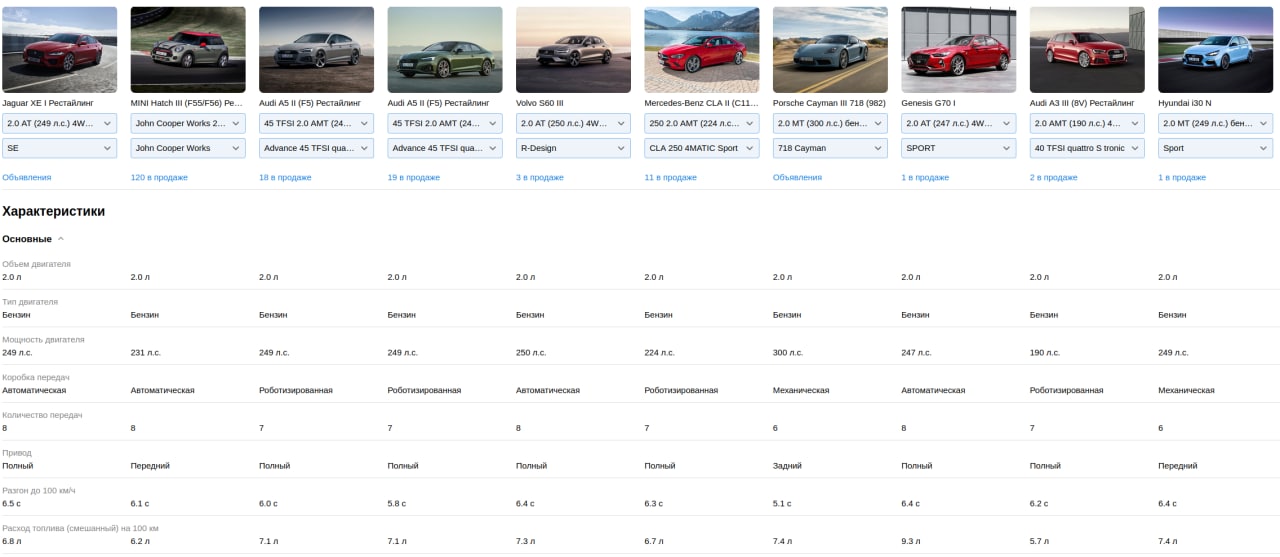
Task: Select the Задний drive value
Action: click(x=788, y=466)
